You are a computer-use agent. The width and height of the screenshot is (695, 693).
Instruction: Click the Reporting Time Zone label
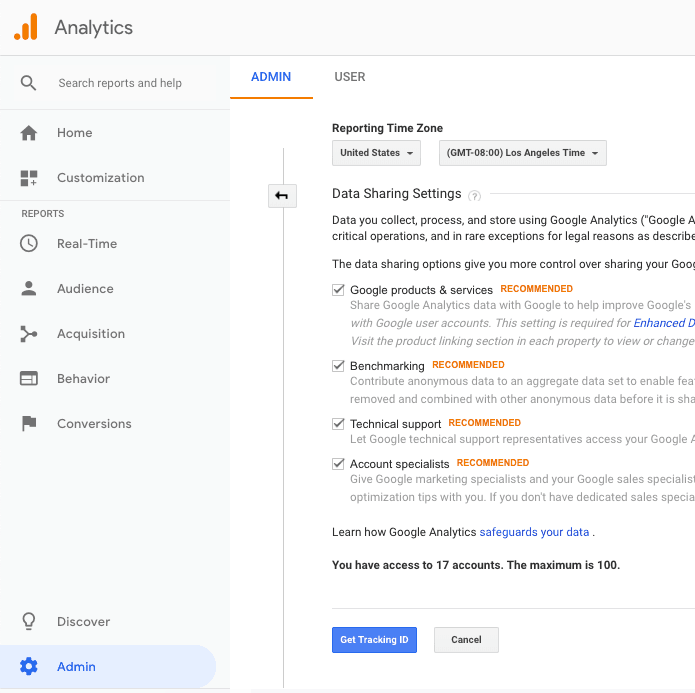click(x=387, y=128)
